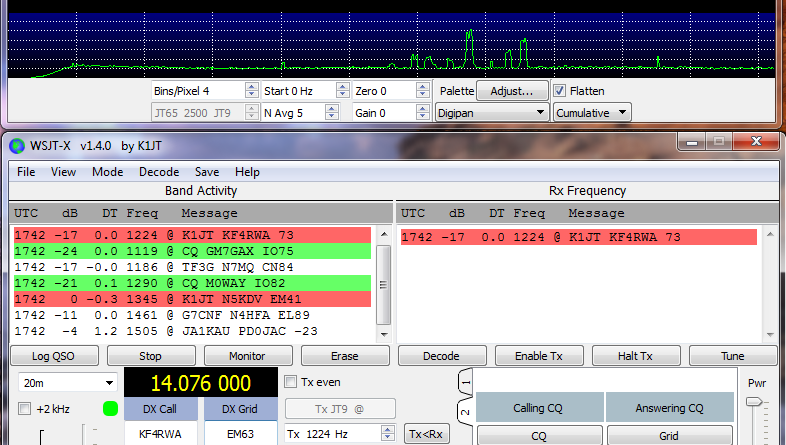Click the Tx<Rx button

426,434
